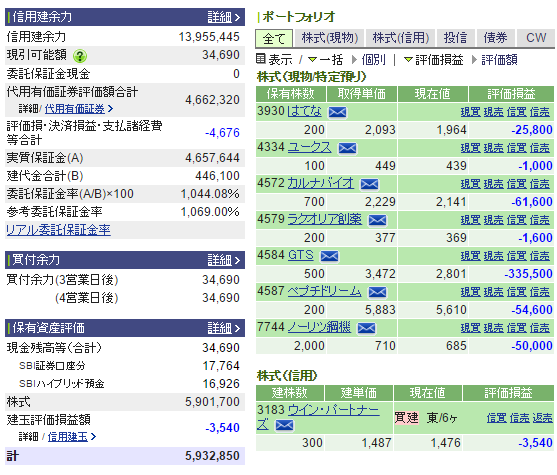Click 現売 in the ラクオリア創薬 row

[493, 220]
